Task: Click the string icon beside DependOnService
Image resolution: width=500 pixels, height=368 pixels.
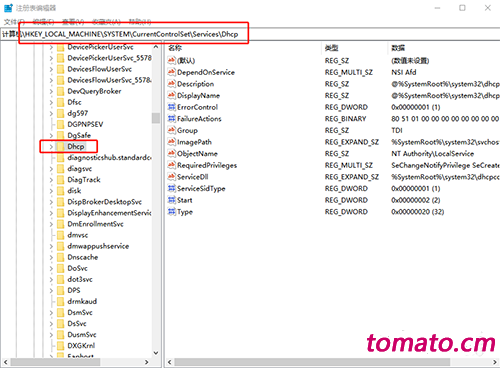Action: click(171, 72)
